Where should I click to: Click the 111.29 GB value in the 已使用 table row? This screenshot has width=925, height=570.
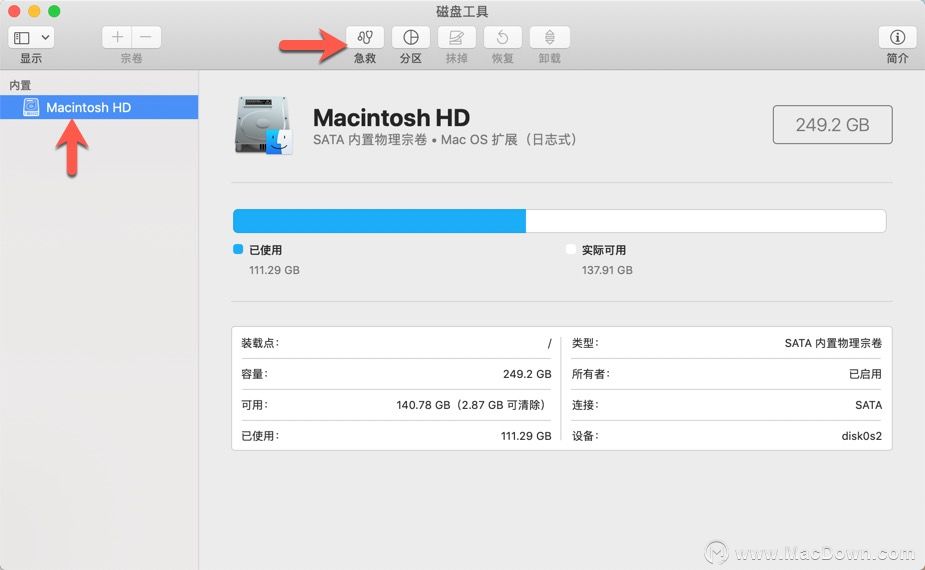(526, 436)
